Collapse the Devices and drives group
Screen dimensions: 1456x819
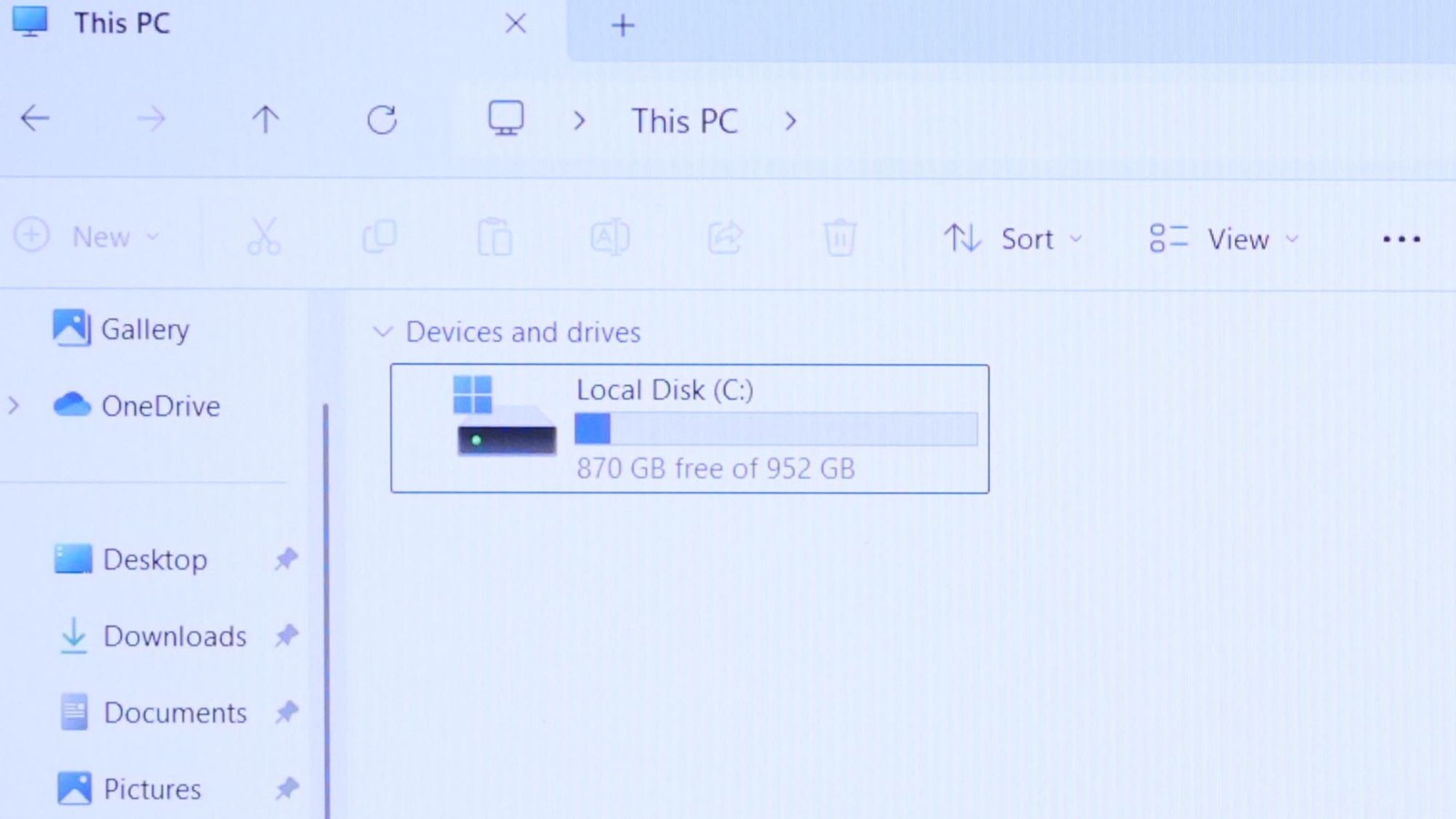pos(382,332)
